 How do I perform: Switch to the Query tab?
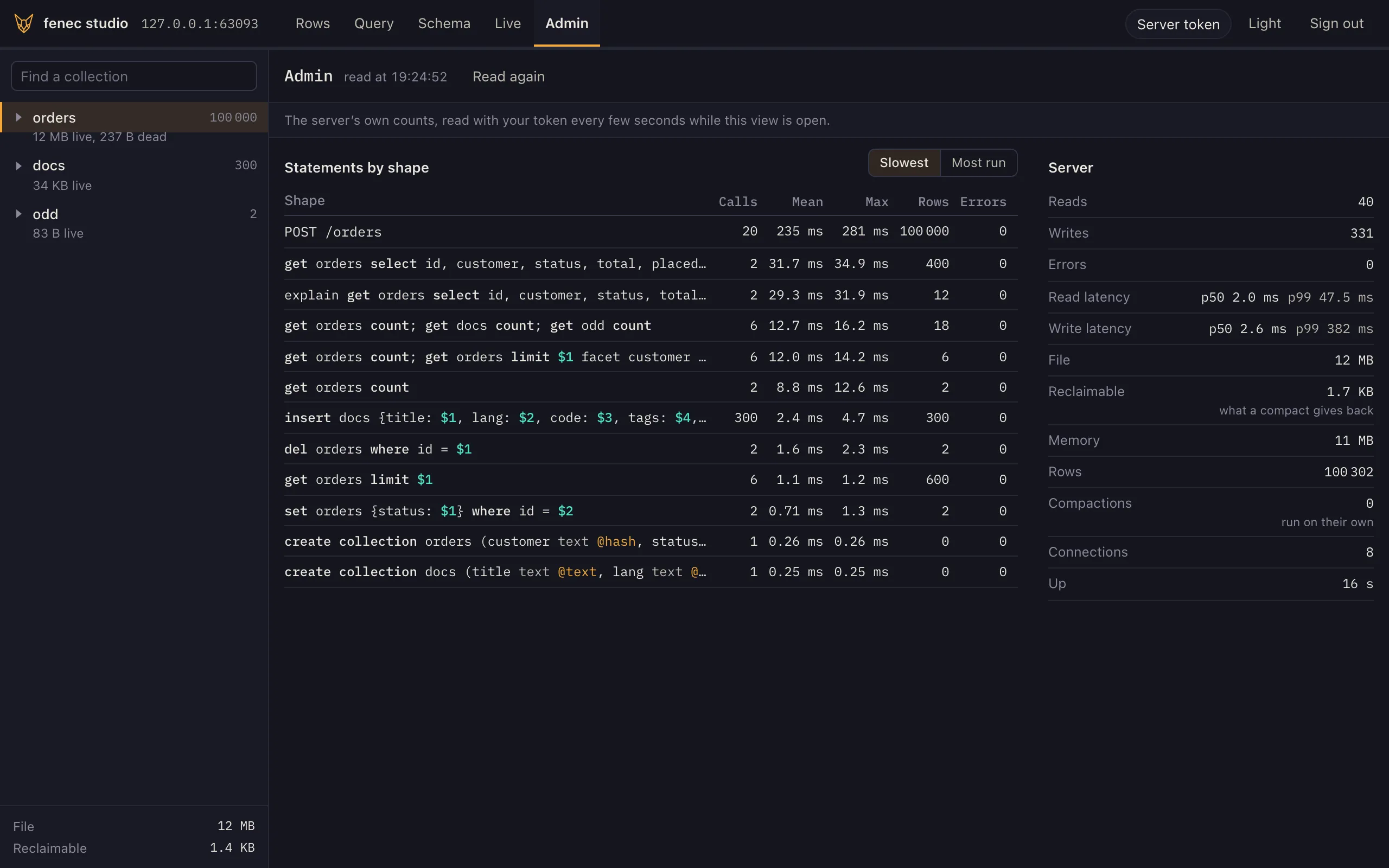pos(374,23)
